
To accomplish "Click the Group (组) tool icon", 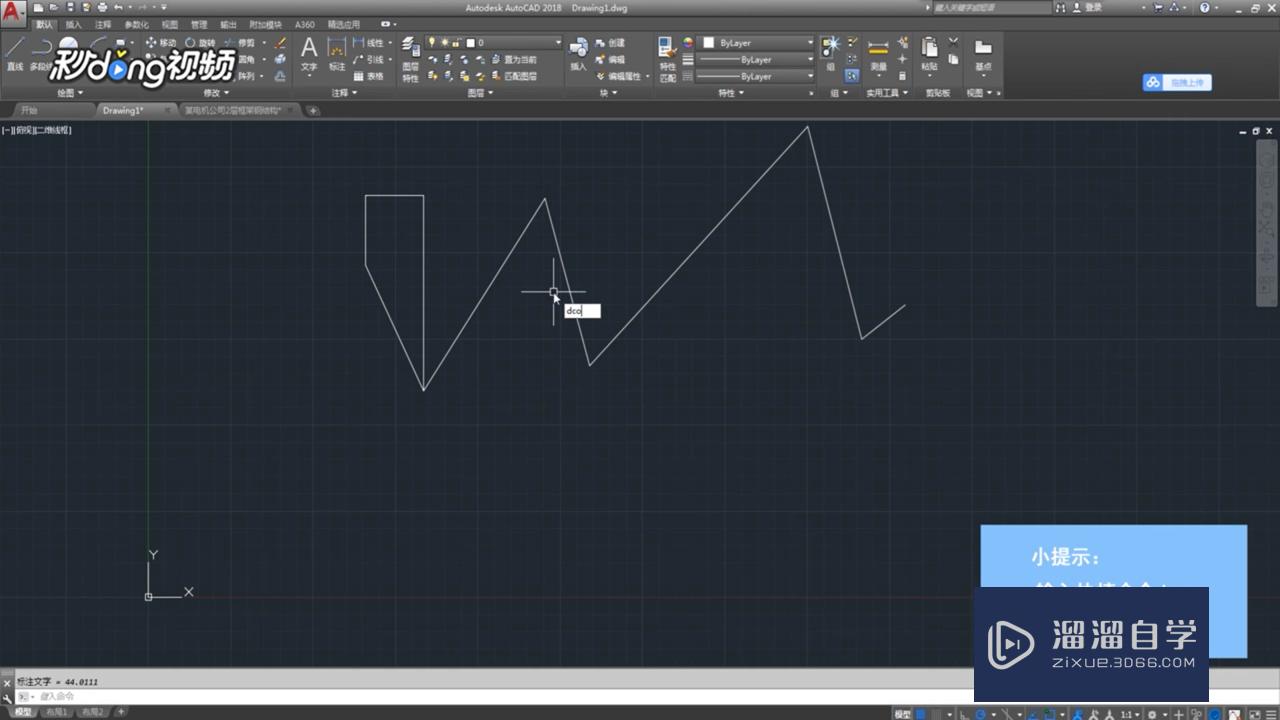I will point(830,54).
